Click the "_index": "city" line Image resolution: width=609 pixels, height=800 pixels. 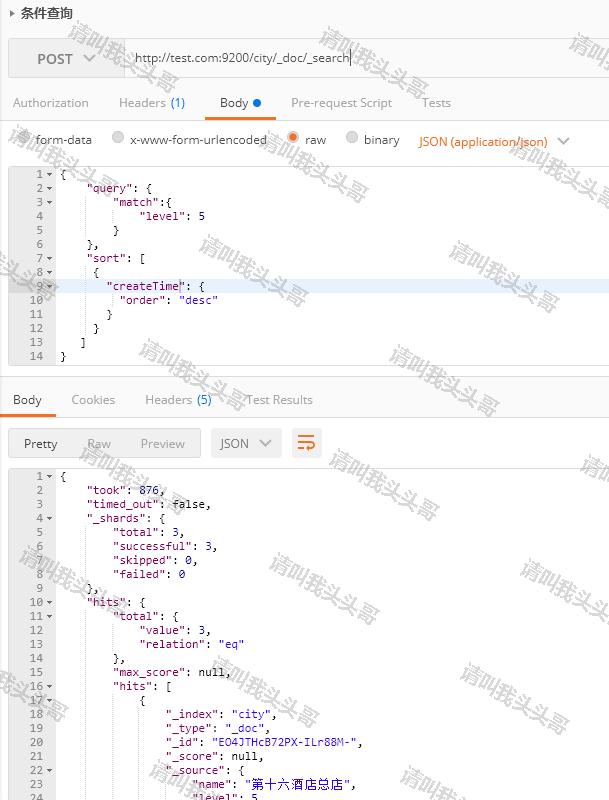pos(221,714)
